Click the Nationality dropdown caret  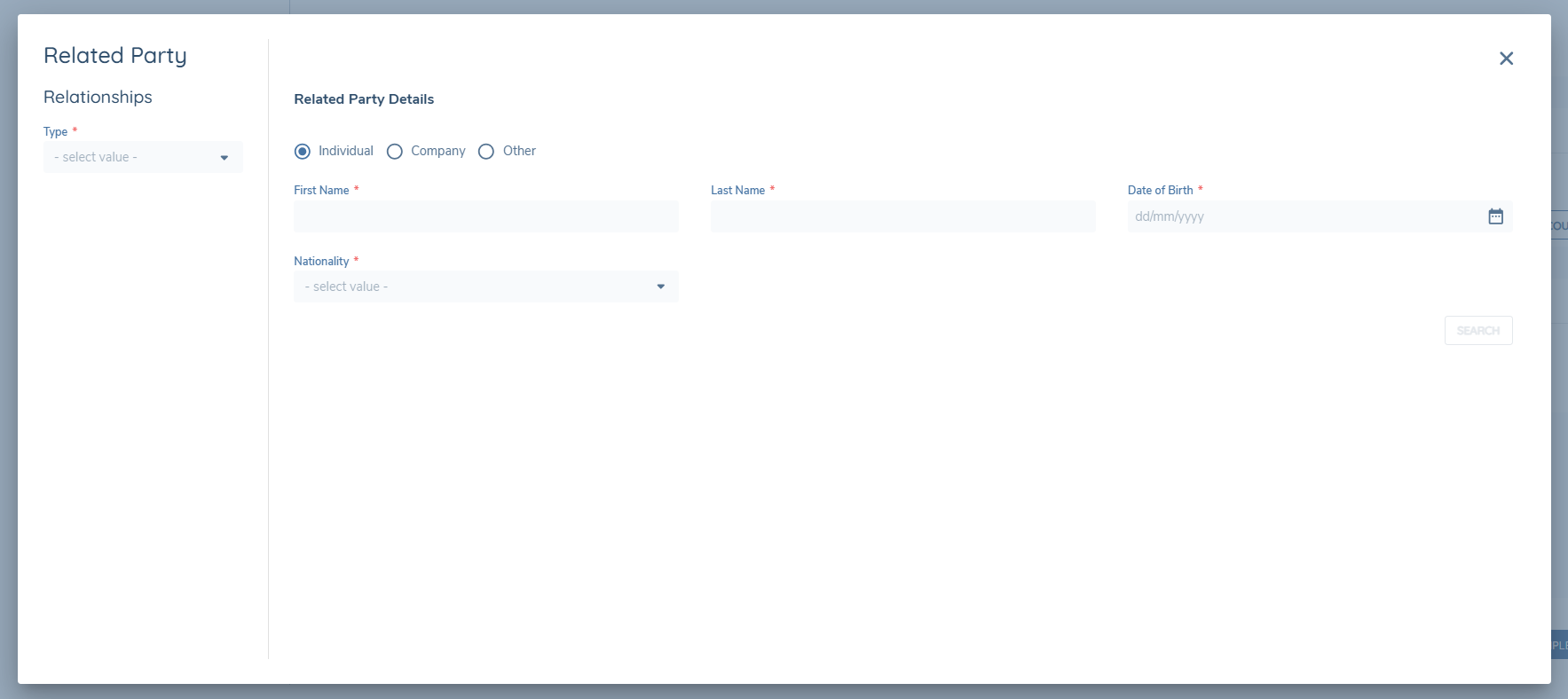(660, 287)
